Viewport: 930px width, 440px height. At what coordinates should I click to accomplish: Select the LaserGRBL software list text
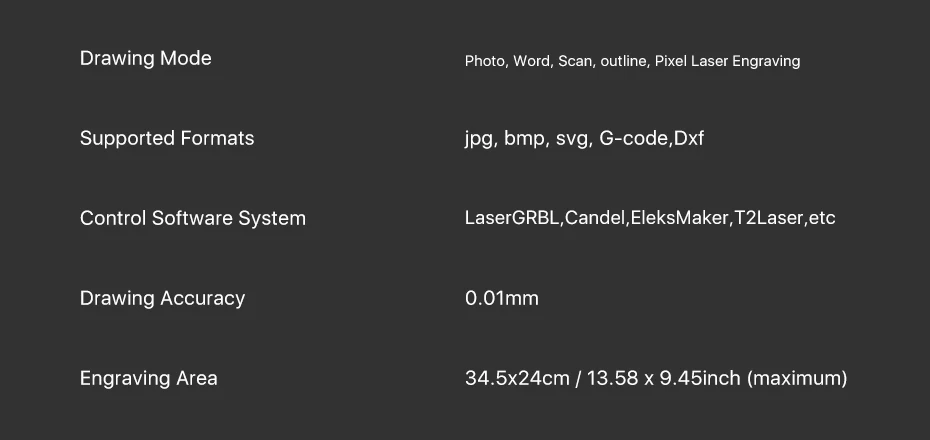click(x=650, y=218)
